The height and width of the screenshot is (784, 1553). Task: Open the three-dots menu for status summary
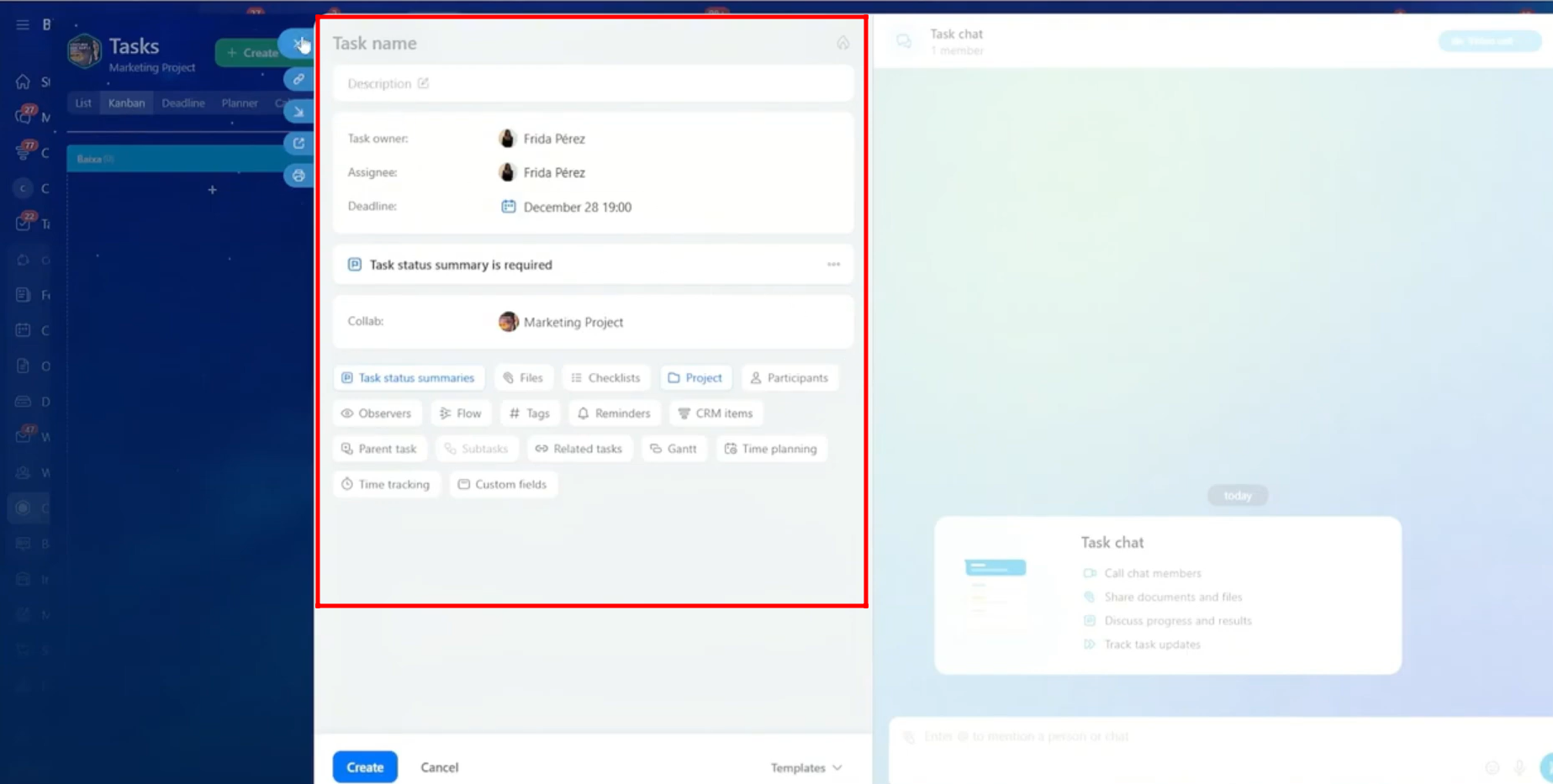tap(833, 265)
